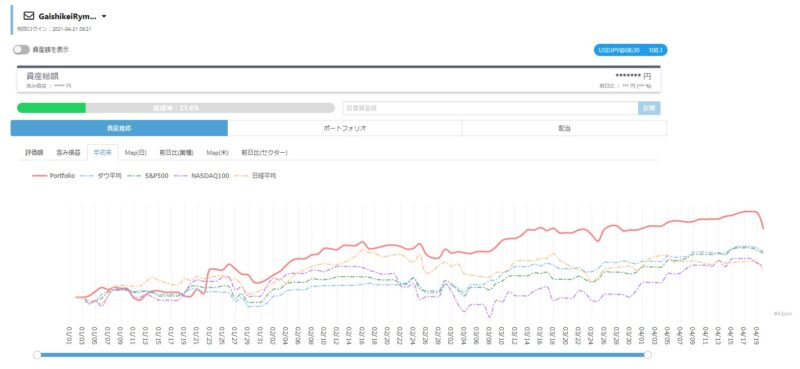This screenshot has width=800, height=369.
Task: Select the 年初来 sub-tab
Action: (x=103, y=152)
